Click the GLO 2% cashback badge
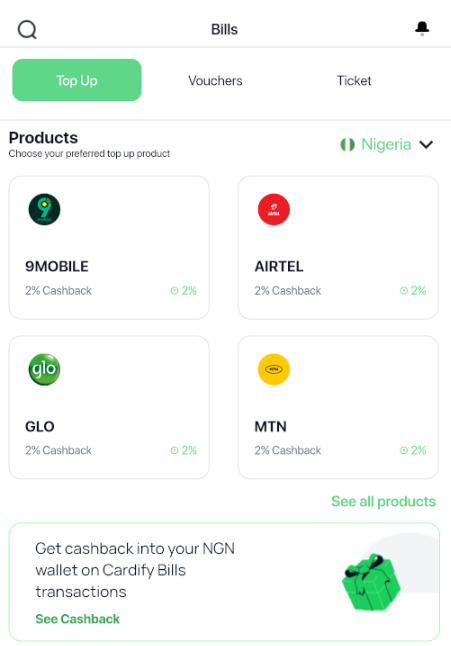This screenshot has height=646, width=451. tap(184, 450)
